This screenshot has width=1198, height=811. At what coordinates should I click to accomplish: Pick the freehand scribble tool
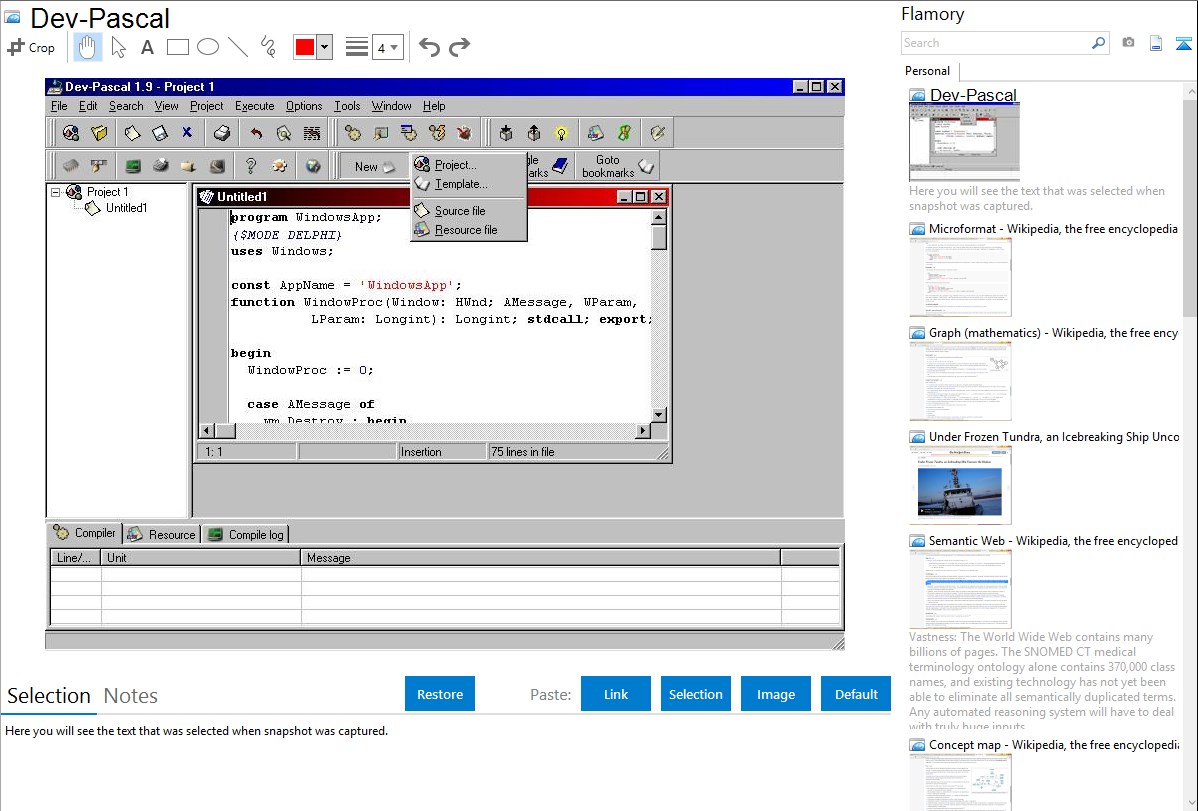(268, 47)
